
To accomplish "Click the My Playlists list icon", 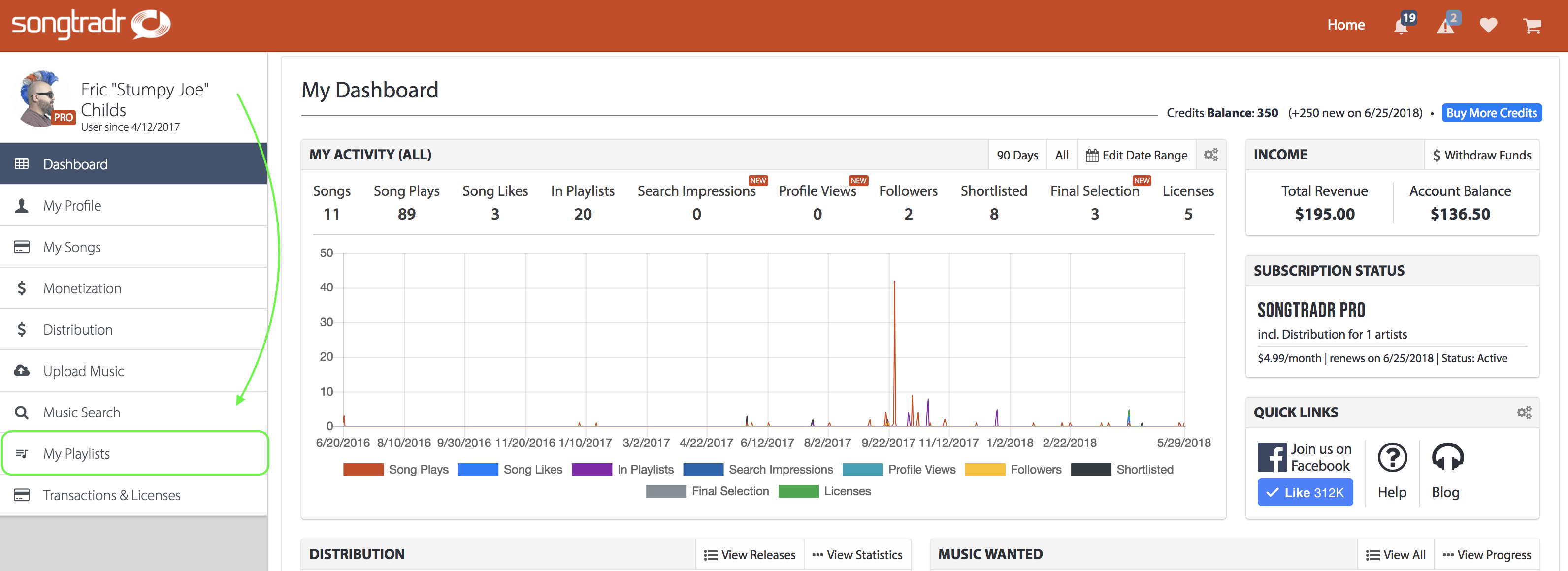I will coord(22,453).
